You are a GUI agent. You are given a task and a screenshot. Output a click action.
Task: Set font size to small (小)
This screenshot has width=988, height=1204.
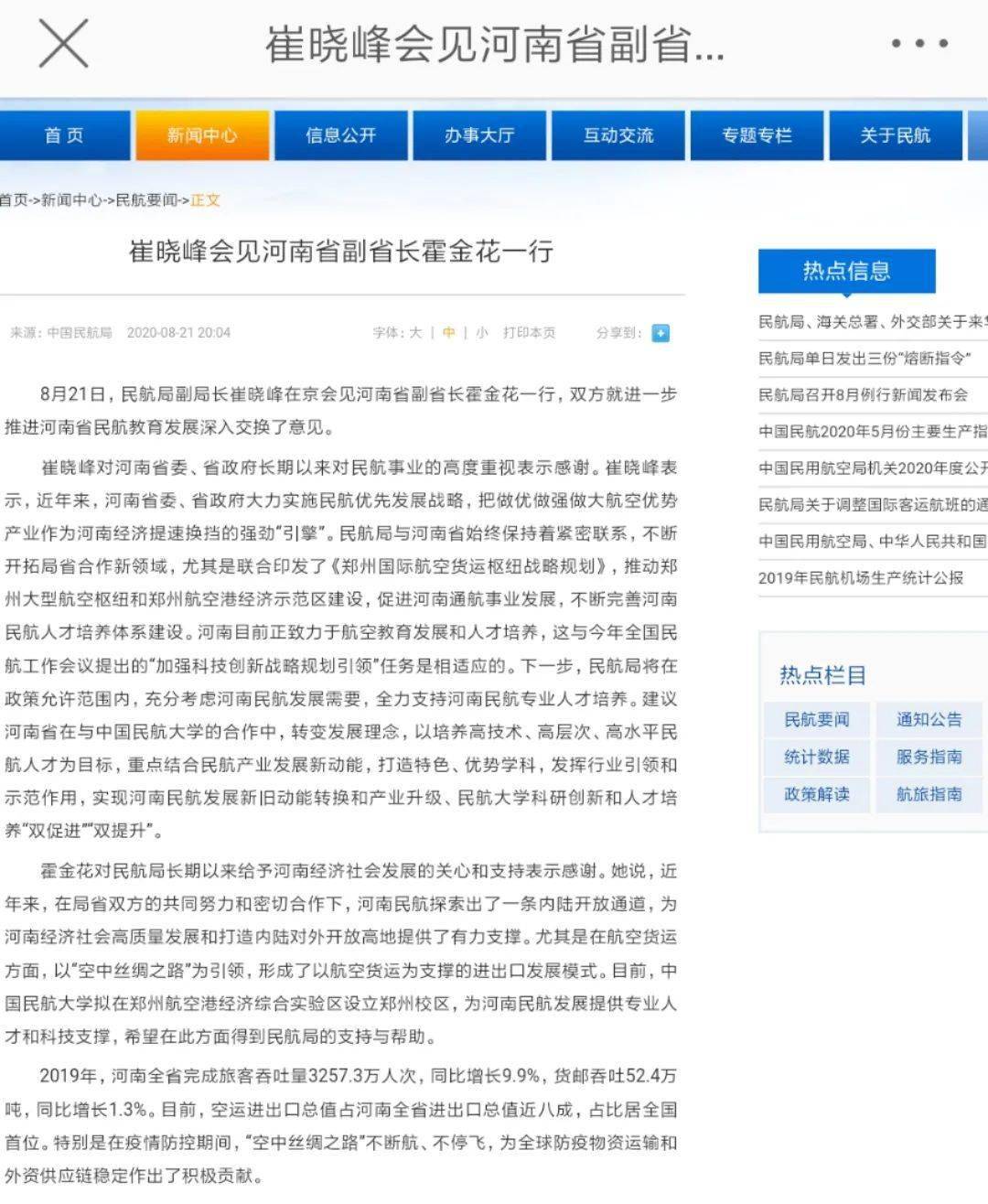click(482, 333)
